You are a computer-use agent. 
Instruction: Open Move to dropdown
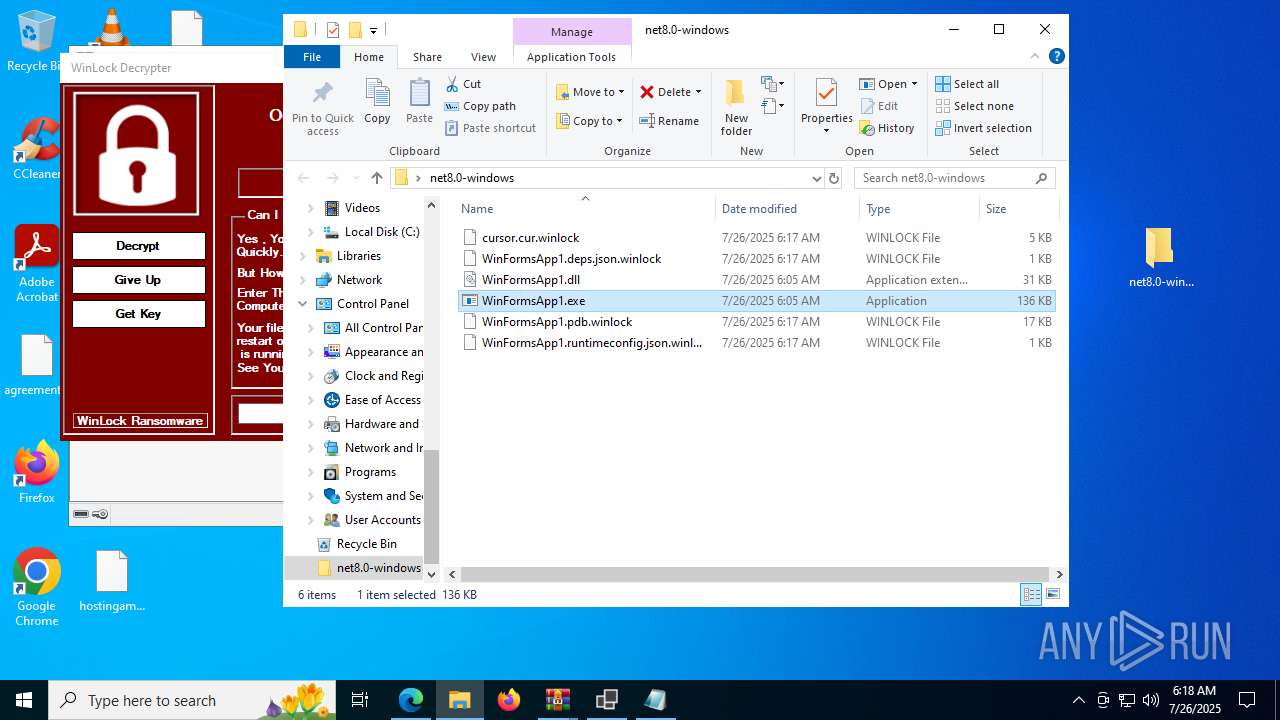pyautogui.click(x=590, y=92)
